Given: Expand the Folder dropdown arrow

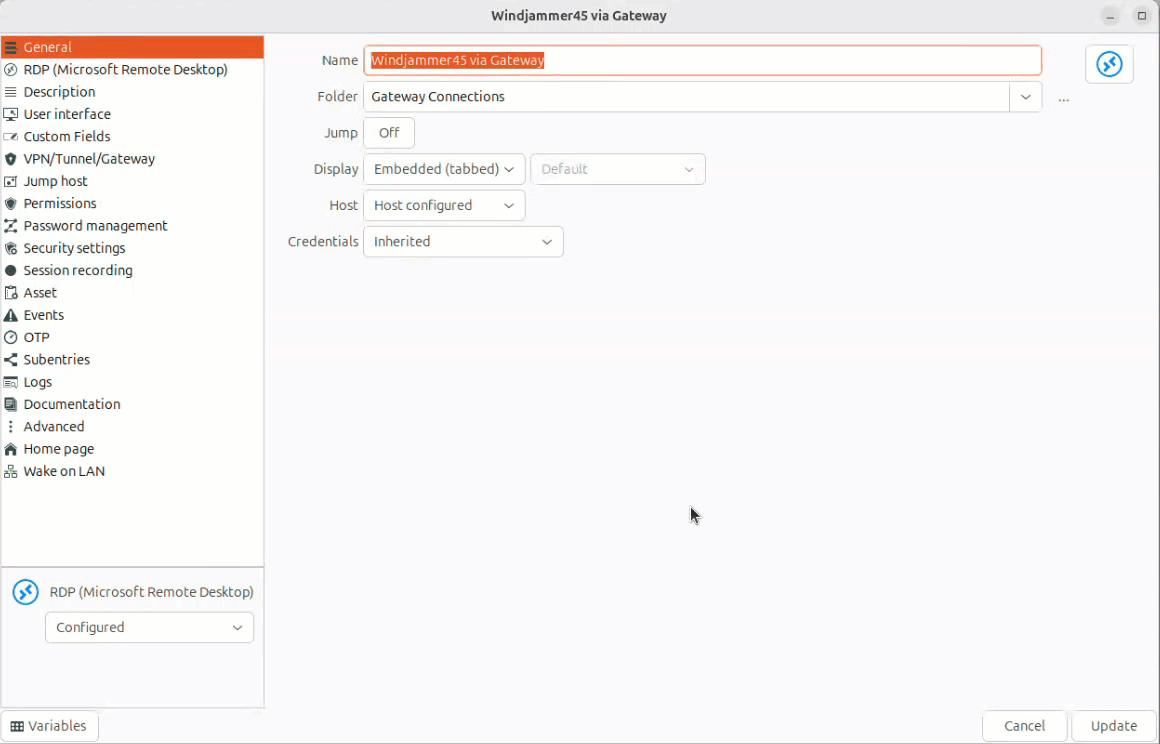Looking at the screenshot, I should [x=1025, y=97].
